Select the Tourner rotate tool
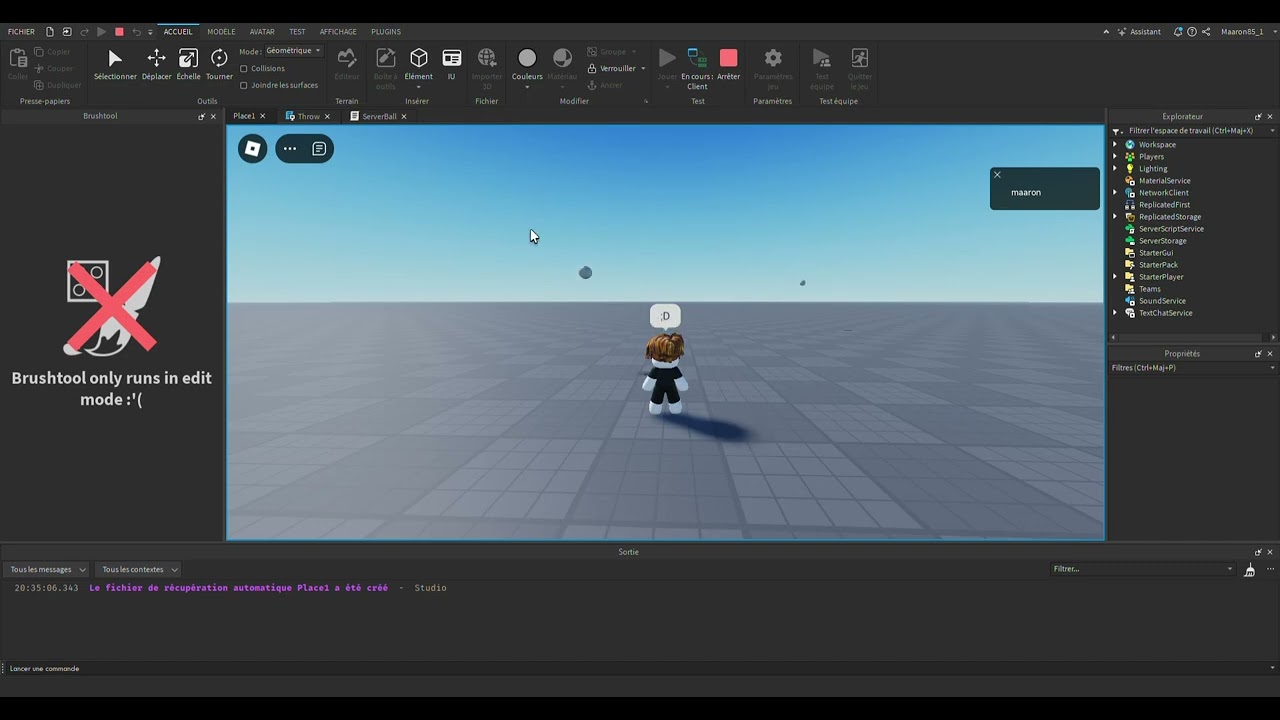1280x720 pixels. coord(219,64)
